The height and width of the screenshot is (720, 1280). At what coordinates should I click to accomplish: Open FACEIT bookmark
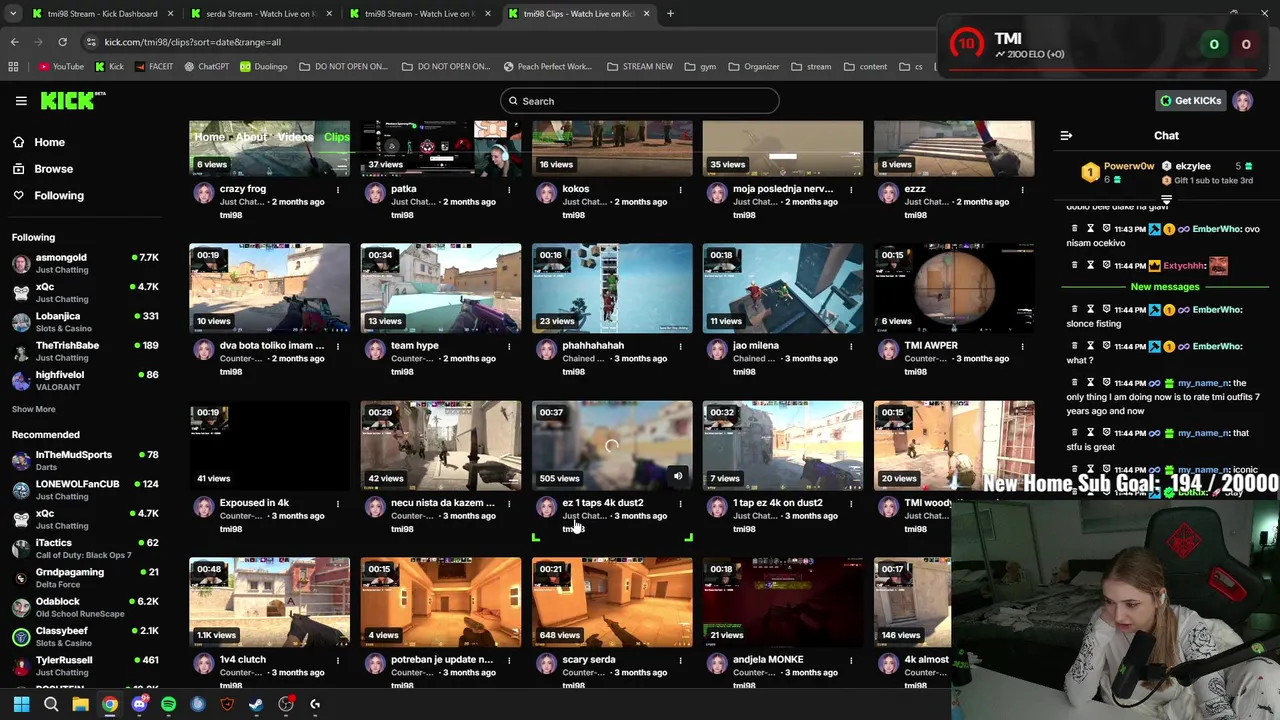tap(153, 67)
